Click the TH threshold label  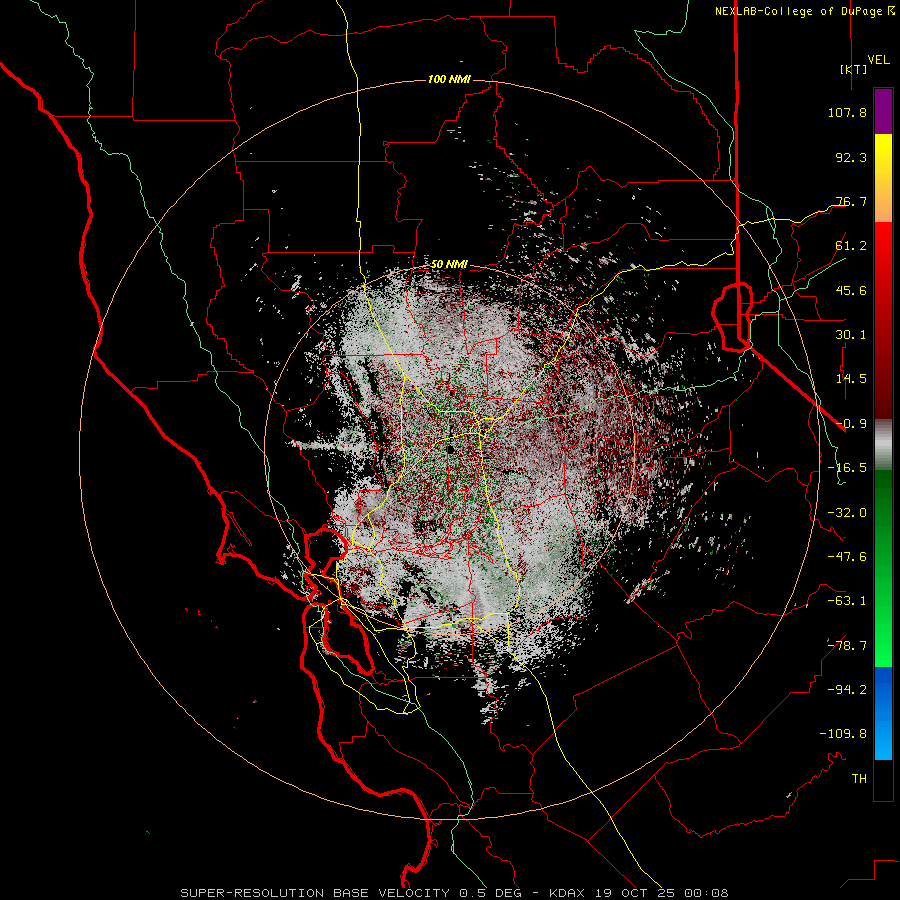click(859, 779)
